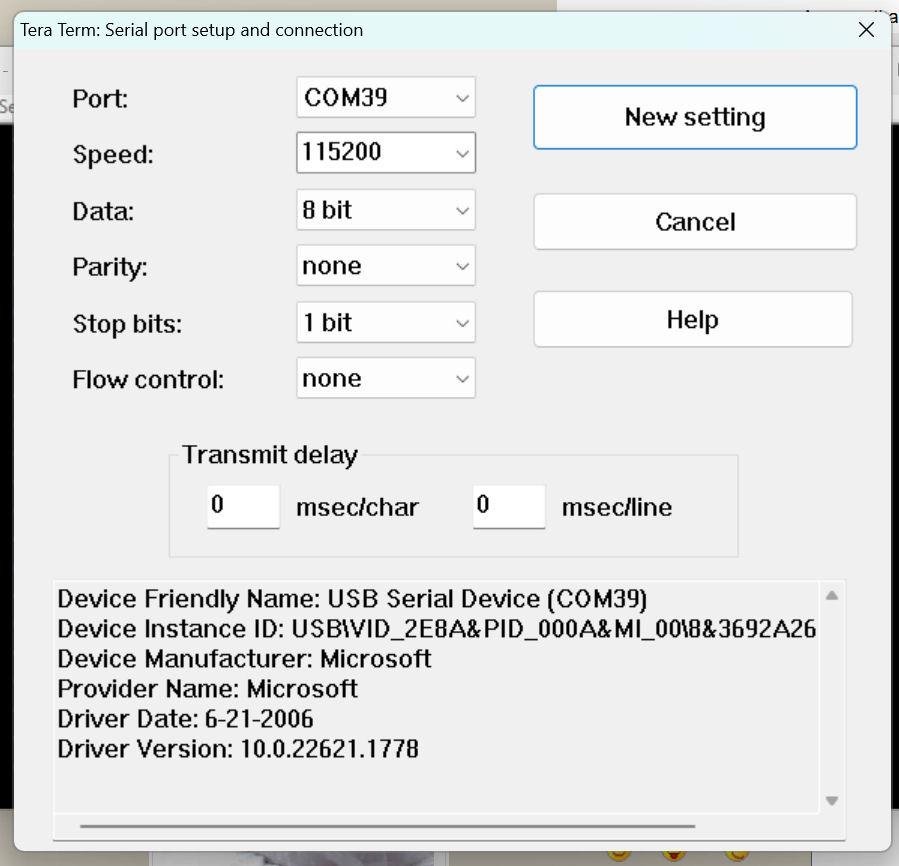Click the msec/line transmit delay field
Screen dimensions: 899x866
[x=508, y=506]
